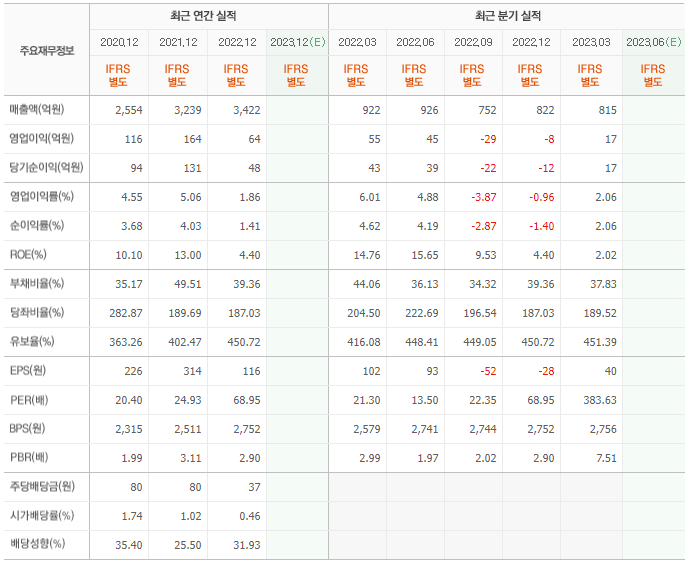Click the 'PBR(배)' row label

(29, 458)
